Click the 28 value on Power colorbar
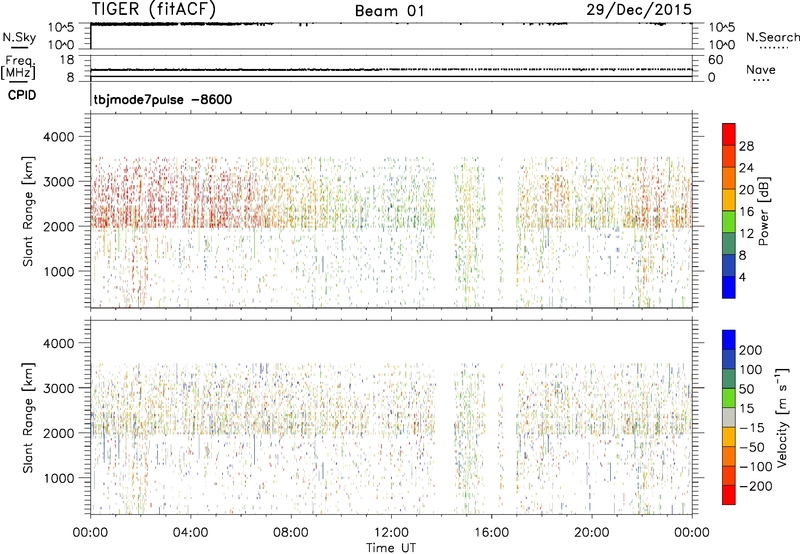Screen dimensions: 800x554 (x=746, y=146)
